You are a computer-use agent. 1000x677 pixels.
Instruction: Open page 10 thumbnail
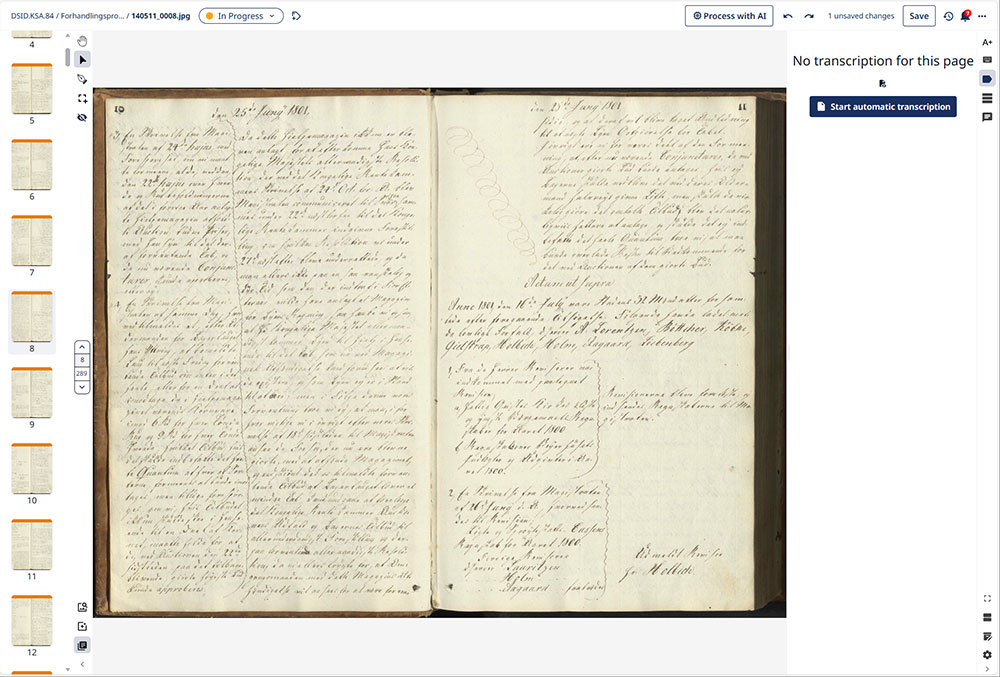(x=31, y=469)
